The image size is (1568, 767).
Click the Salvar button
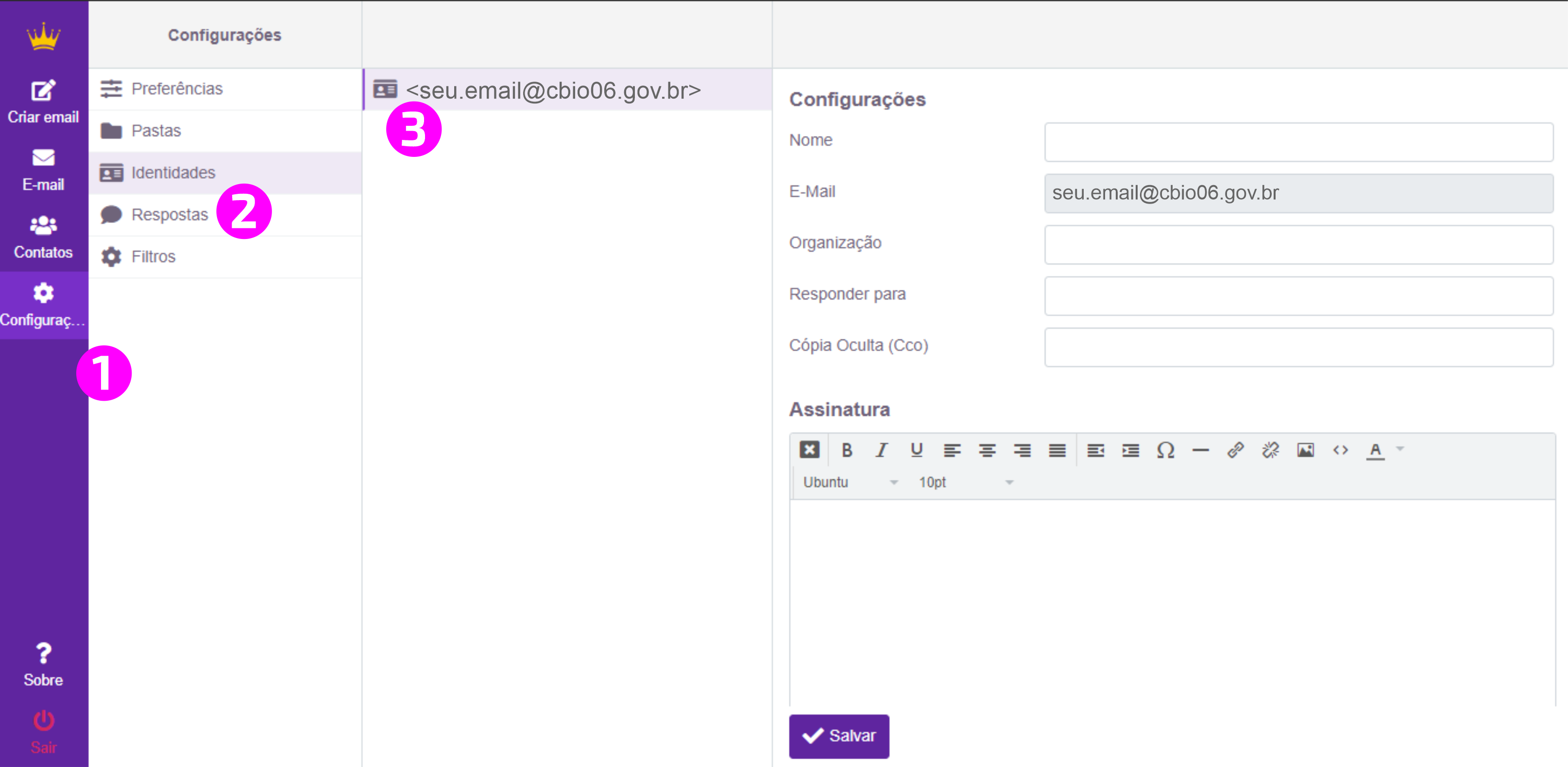[839, 736]
